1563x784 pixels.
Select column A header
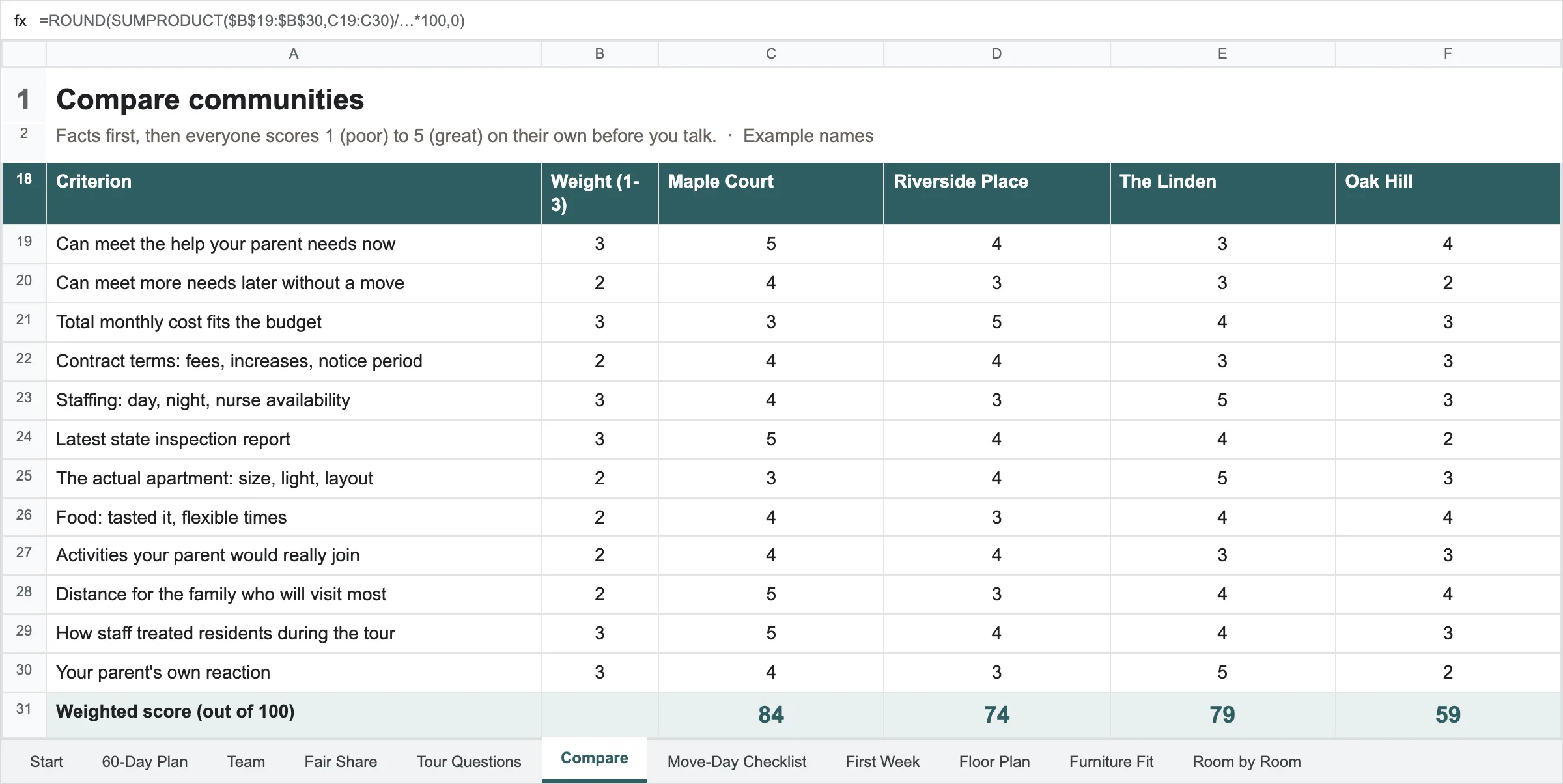click(x=294, y=54)
